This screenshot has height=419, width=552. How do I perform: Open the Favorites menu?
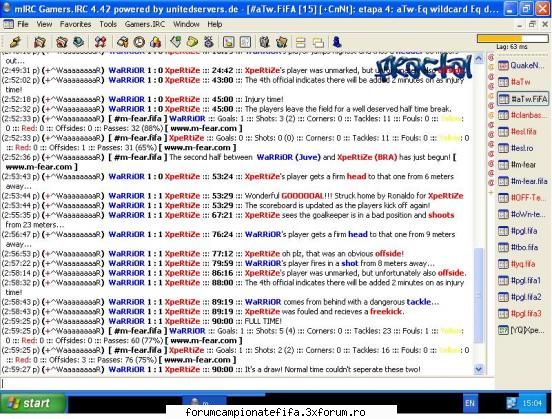click(75, 24)
